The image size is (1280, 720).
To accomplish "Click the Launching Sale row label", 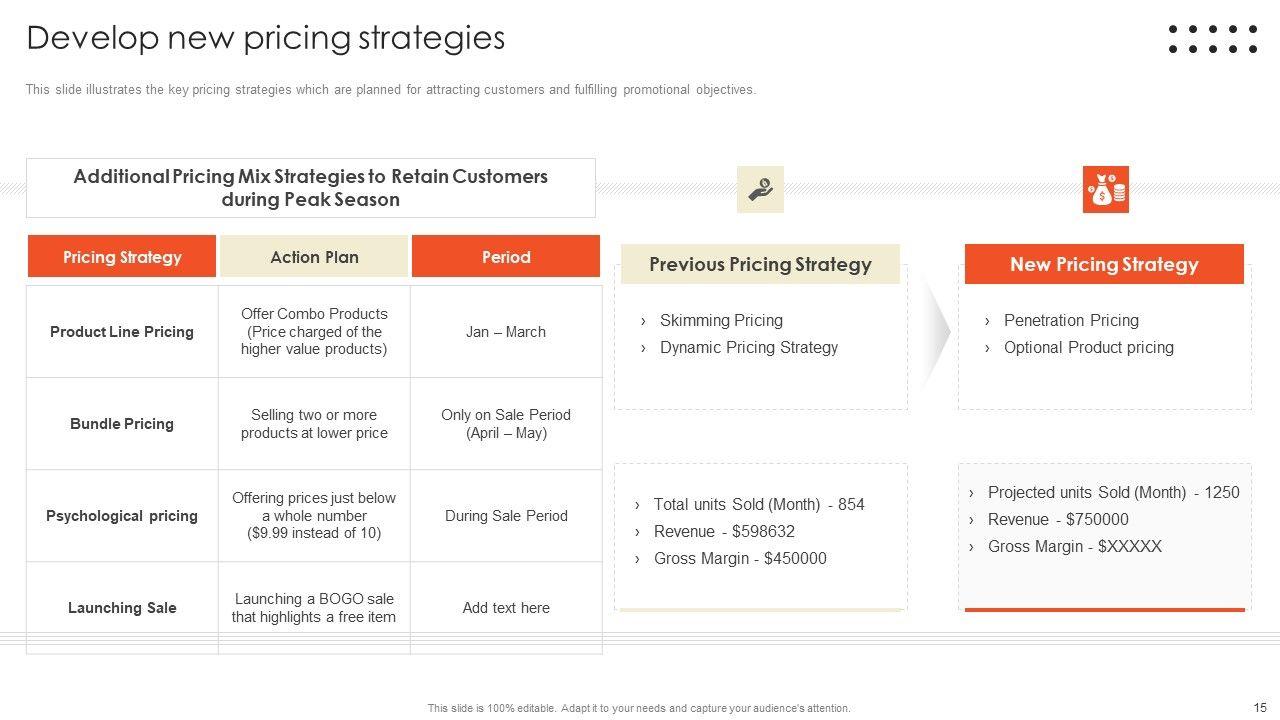I will (122, 608).
